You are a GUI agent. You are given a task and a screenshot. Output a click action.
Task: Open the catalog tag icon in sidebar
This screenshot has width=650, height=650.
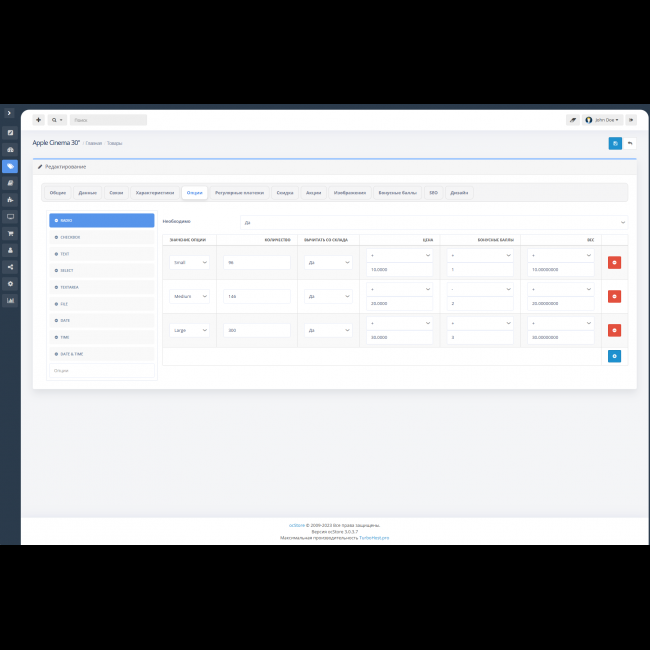click(x=10, y=166)
